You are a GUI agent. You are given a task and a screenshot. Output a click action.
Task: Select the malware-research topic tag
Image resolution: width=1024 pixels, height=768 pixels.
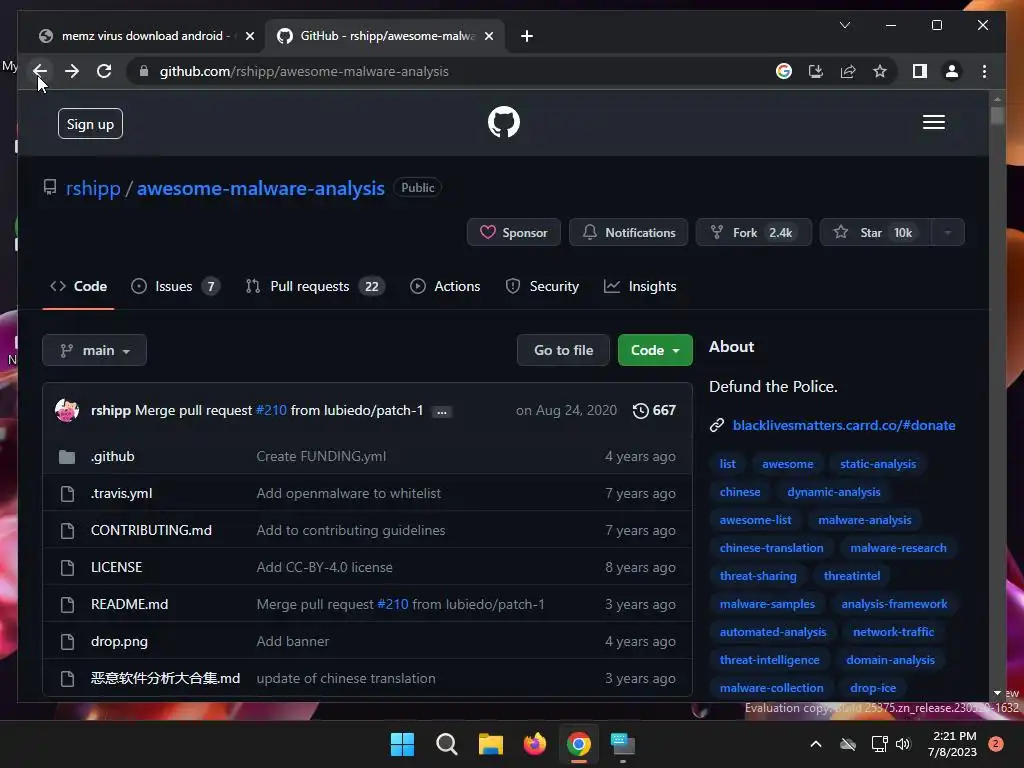(898, 548)
